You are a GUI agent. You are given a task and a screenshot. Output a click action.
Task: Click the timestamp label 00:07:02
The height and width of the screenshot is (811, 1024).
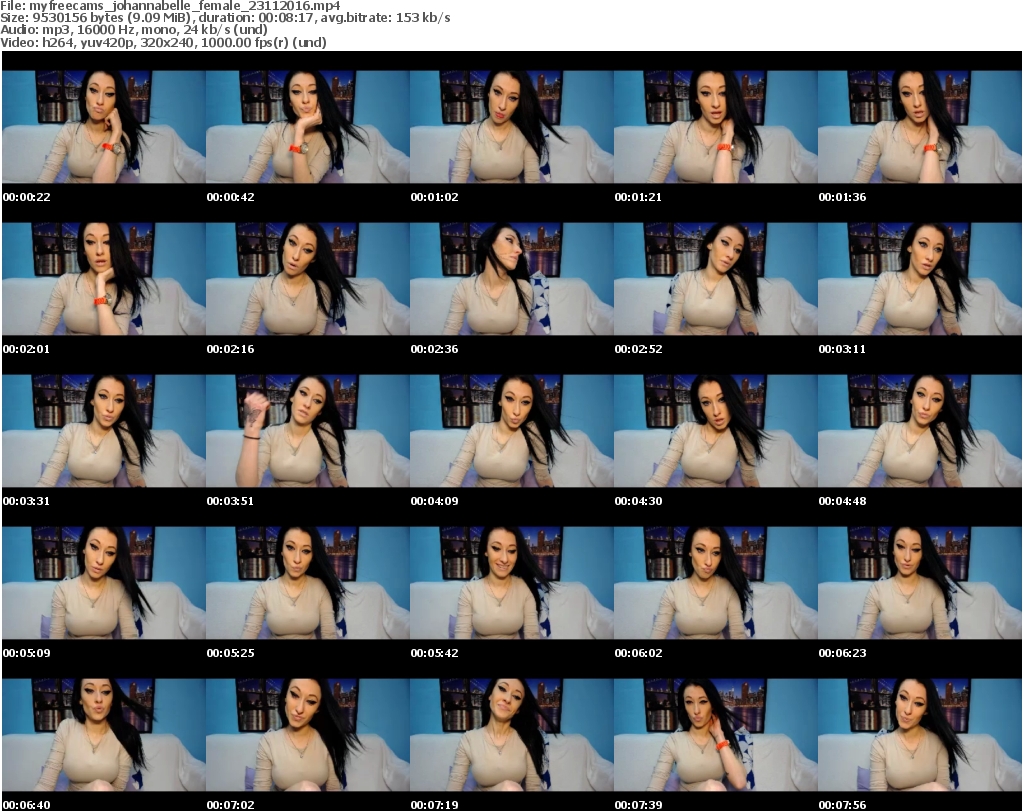tap(231, 805)
